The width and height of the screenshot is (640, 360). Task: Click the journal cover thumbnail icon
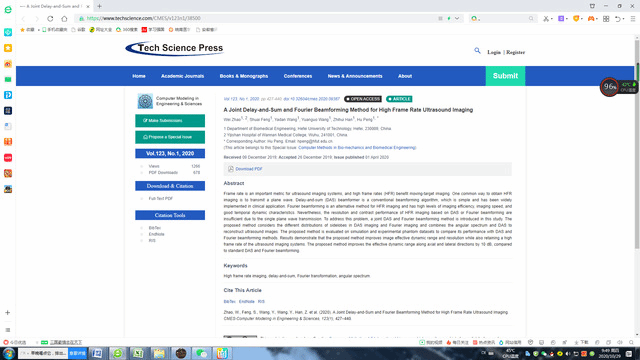[145, 101]
